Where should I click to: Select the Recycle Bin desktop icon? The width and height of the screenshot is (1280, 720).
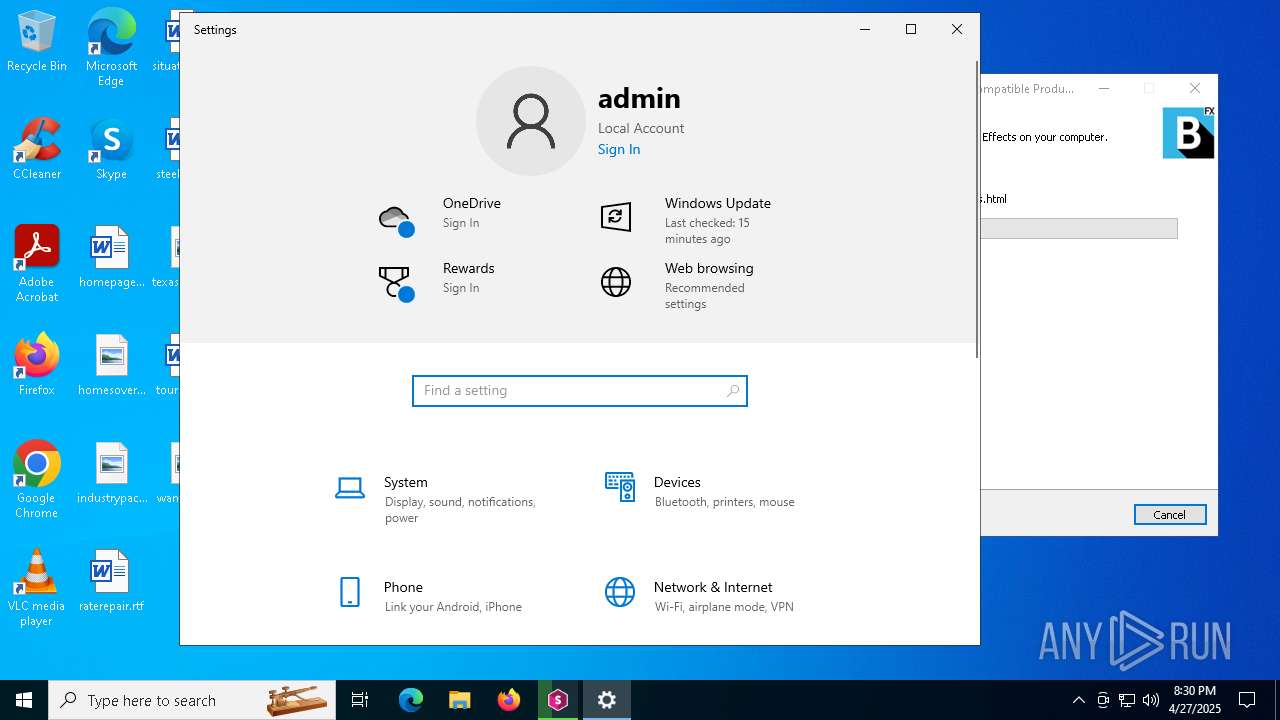click(37, 42)
